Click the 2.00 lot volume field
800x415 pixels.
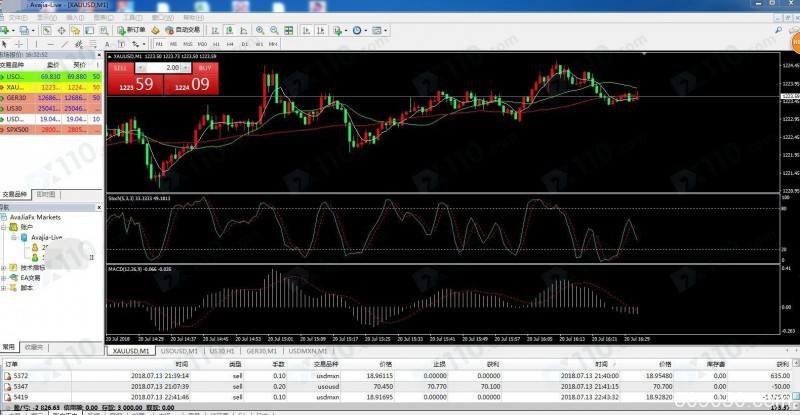(x=163, y=68)
